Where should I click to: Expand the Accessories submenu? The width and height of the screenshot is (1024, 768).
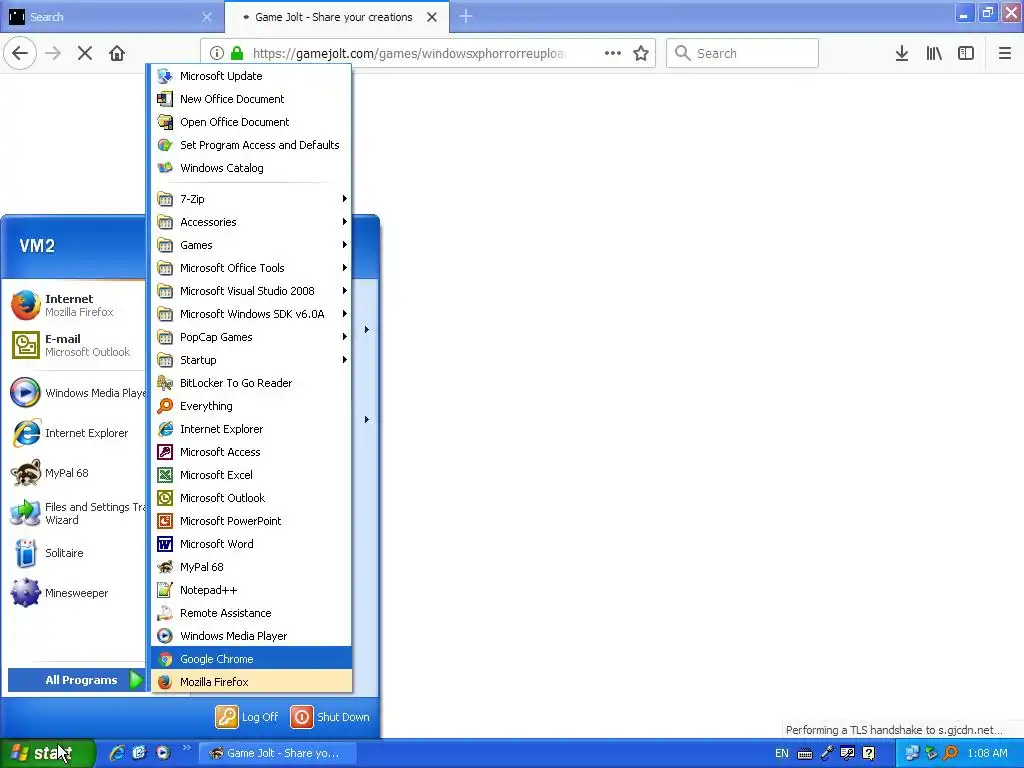251,222
